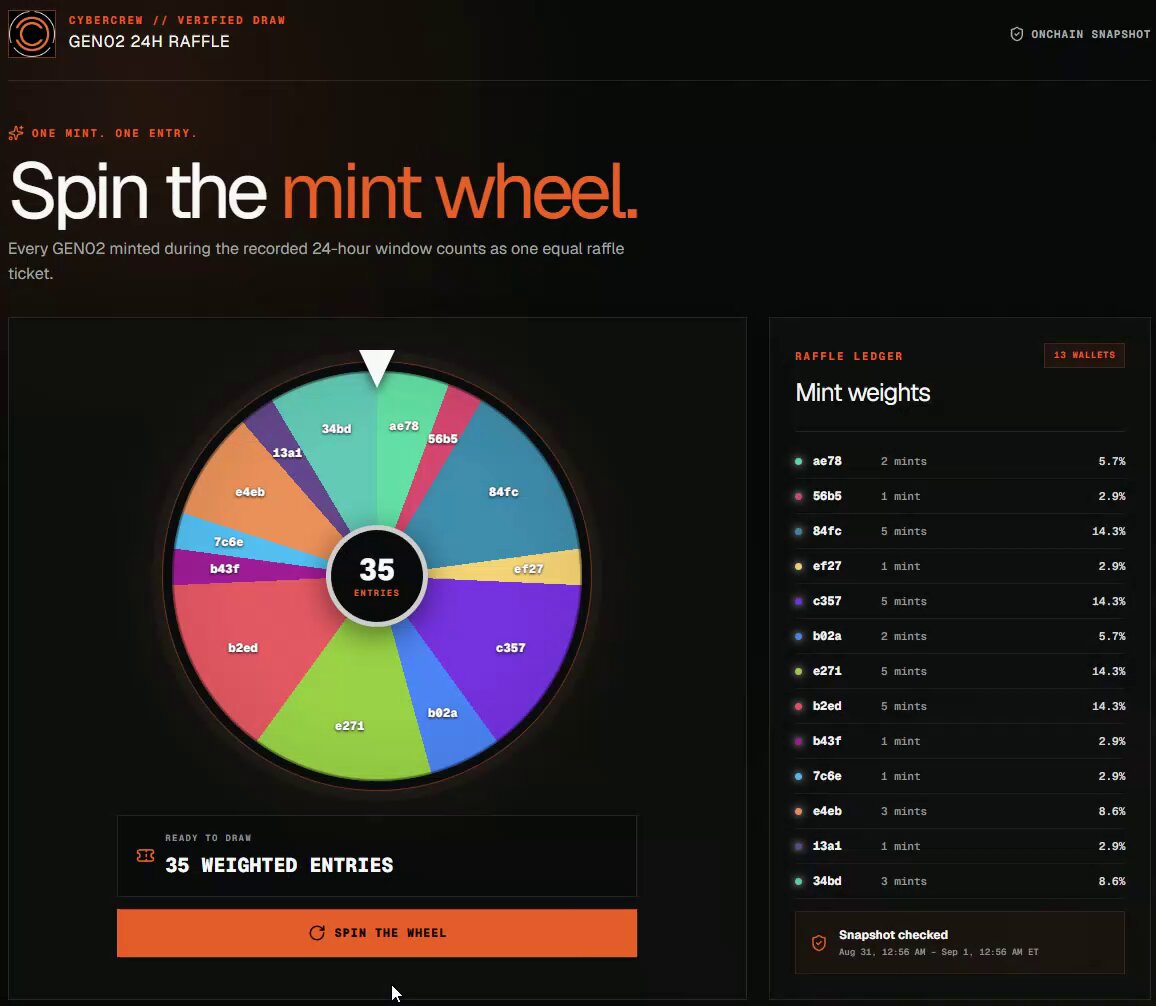The height and width of the screenshot is (1006, 1156).
Task: Click the e271 color dot in ledger
Action: [798, 671]
